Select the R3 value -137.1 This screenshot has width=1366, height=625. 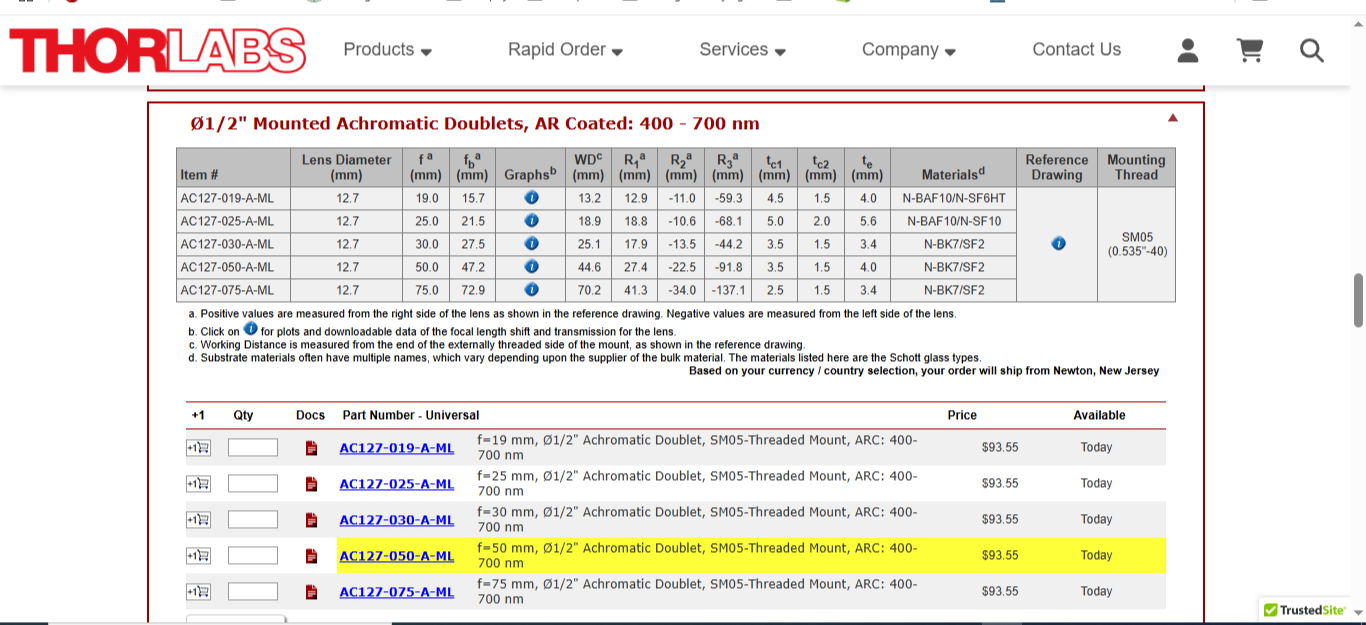pyautogui.click(x=729, y=290)
